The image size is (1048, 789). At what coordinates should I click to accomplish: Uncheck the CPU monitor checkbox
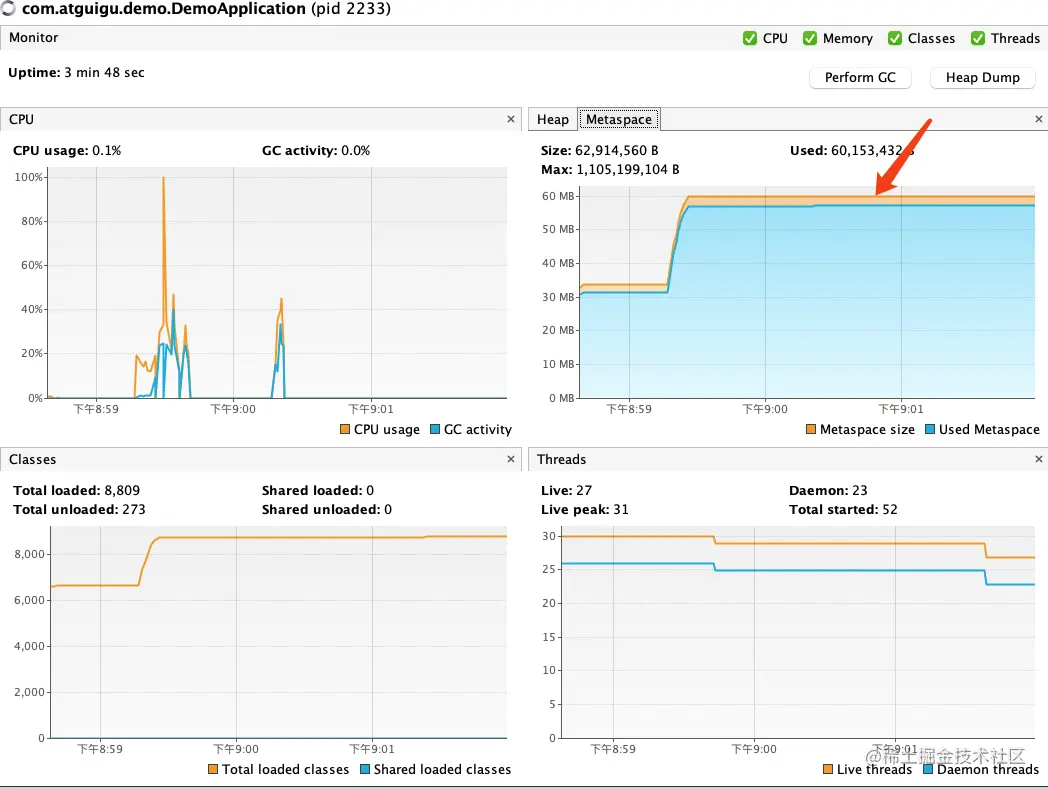(750, 38)
